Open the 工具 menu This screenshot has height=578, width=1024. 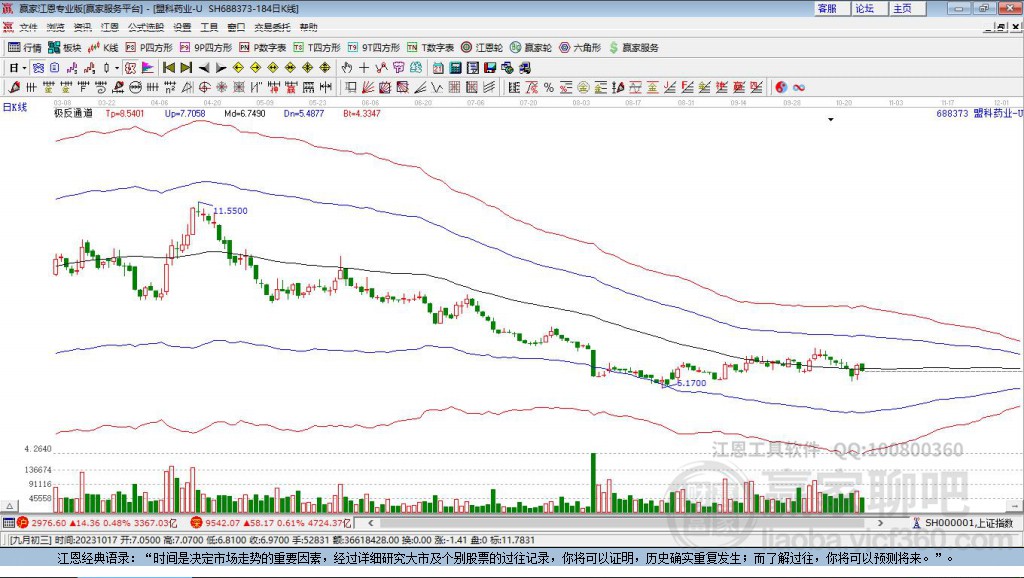click(x=209, y=27)
